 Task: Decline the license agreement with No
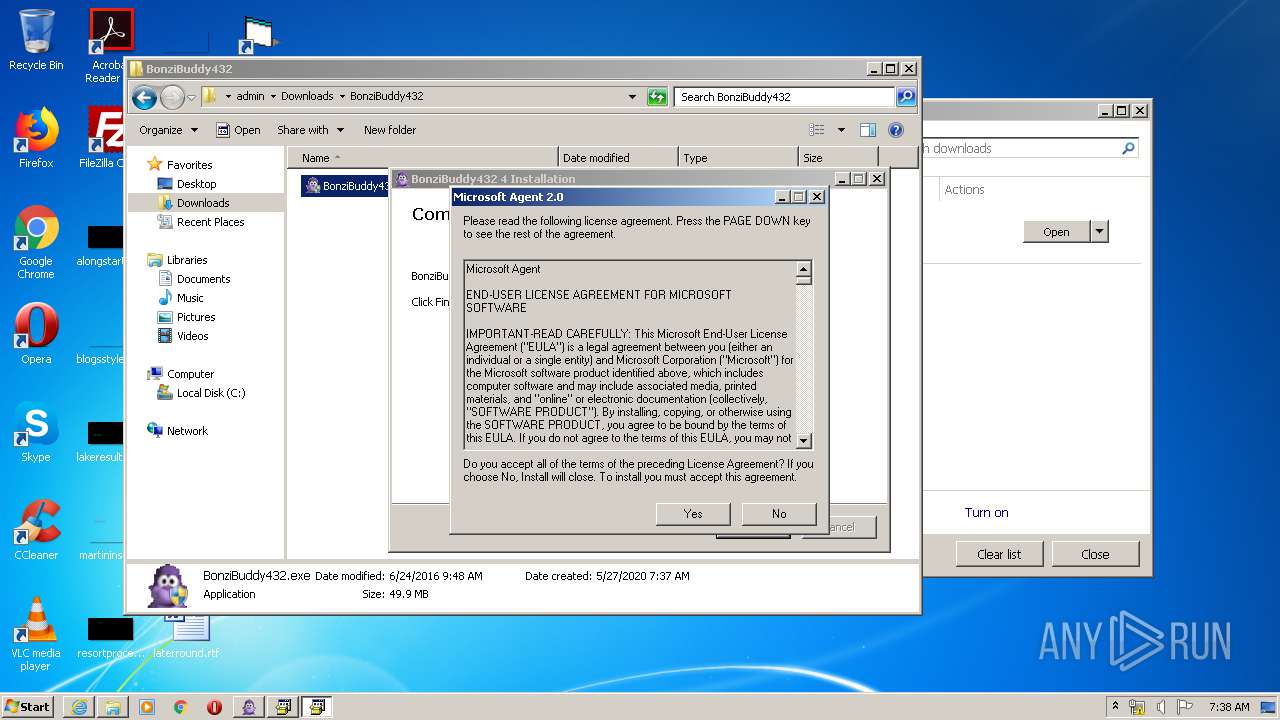779,513
